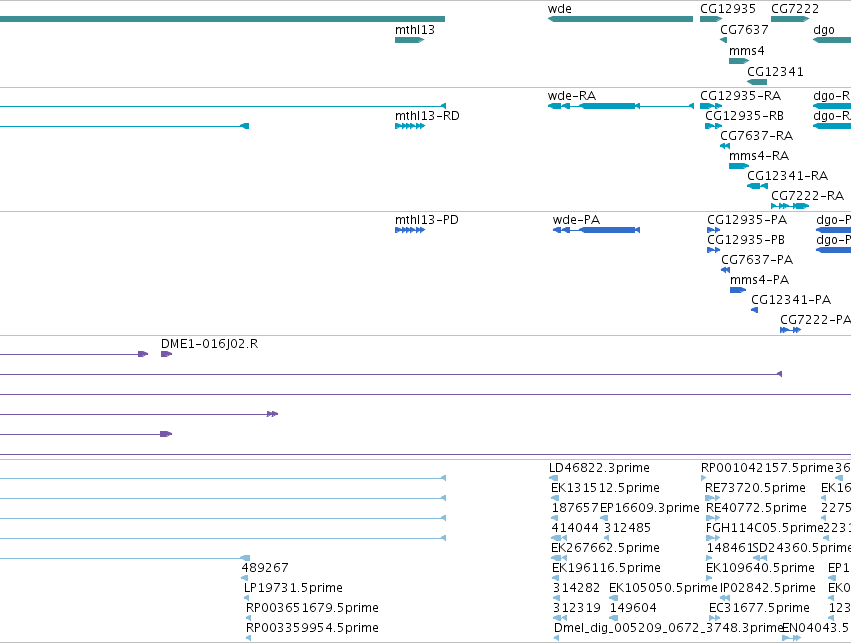Image resolution: width=851 pixels, height=643 pixels.
Task: Select the RE73720.5prime EST label
Action: 755,488
